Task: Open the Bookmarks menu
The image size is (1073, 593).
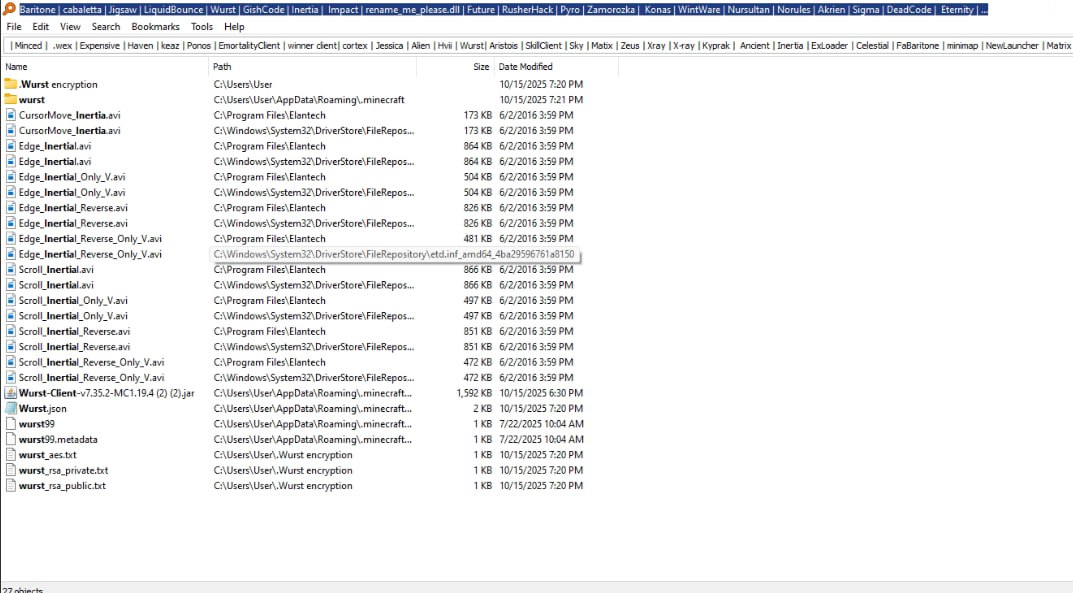Action: pos(156,27)
